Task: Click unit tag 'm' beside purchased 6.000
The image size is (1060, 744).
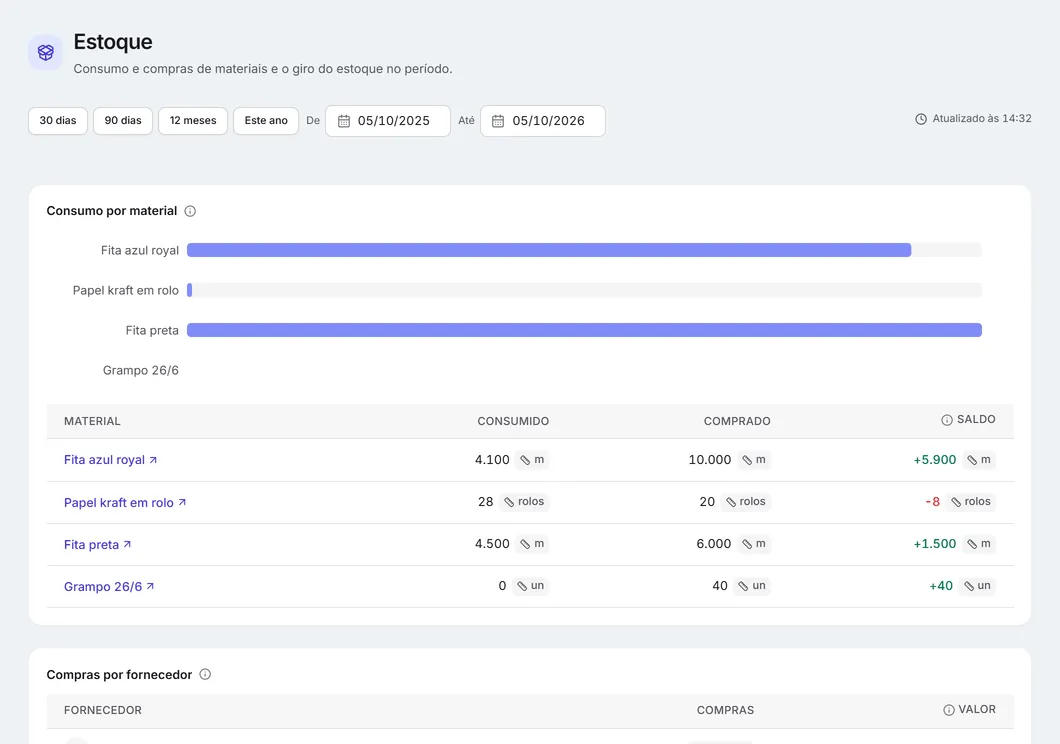Action: (754, 543)
